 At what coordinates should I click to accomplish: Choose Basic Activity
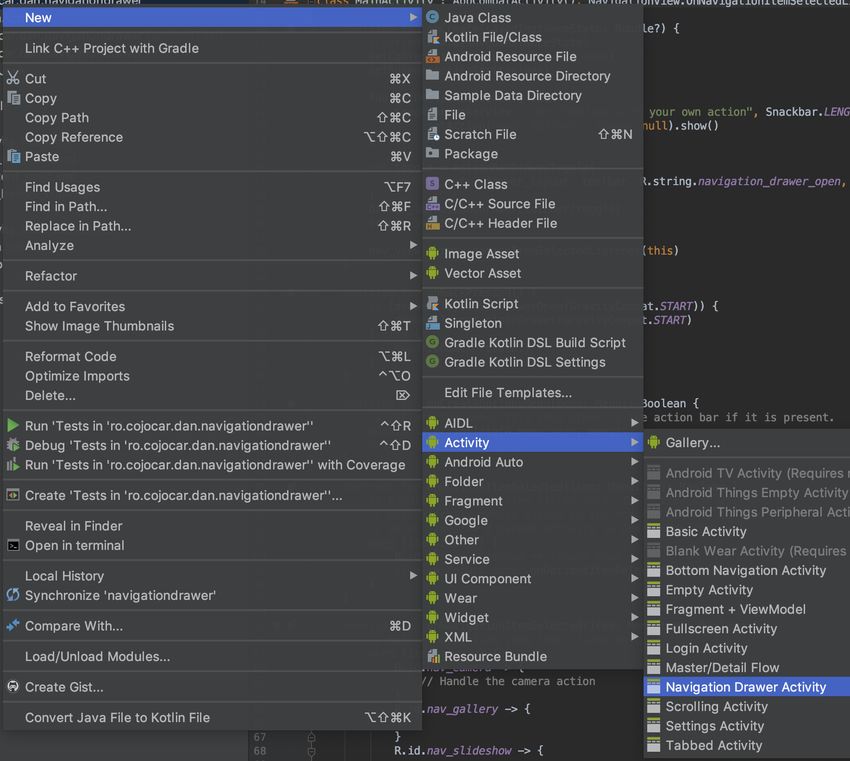tap(746, 531)
